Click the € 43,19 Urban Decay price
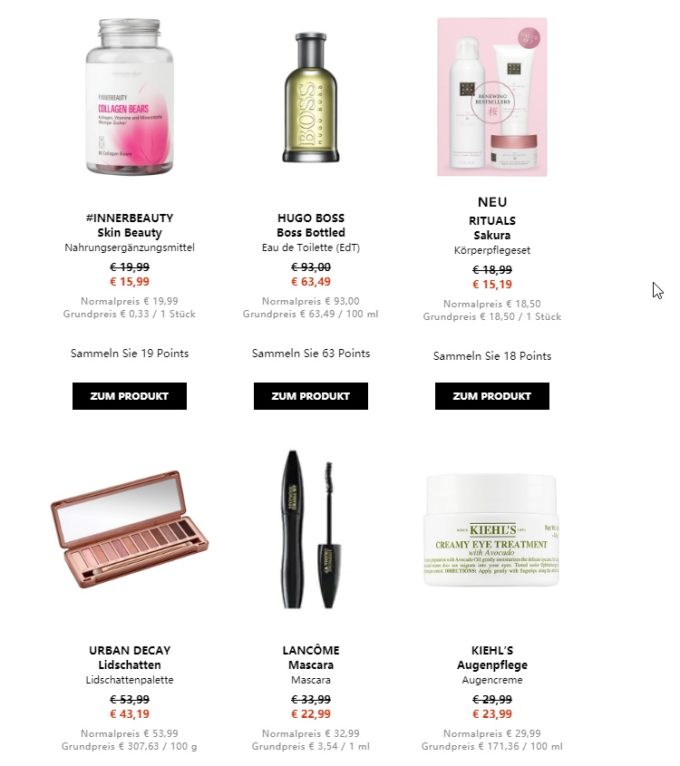The height and width of the screenshot is (766, 680). pyautogui.click(x=129, y=714)
